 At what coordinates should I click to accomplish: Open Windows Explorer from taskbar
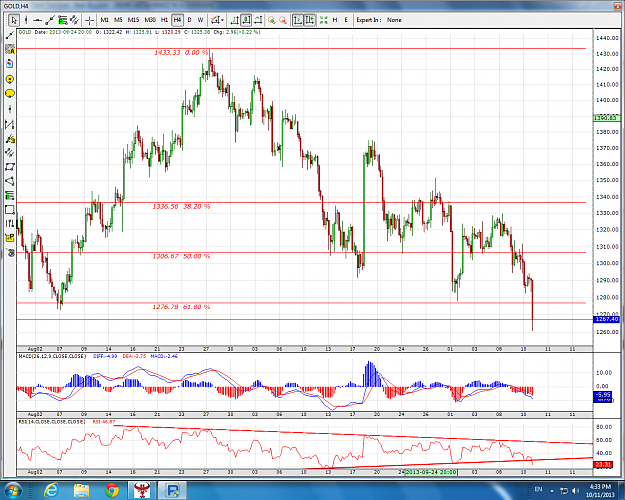point(81,490)
